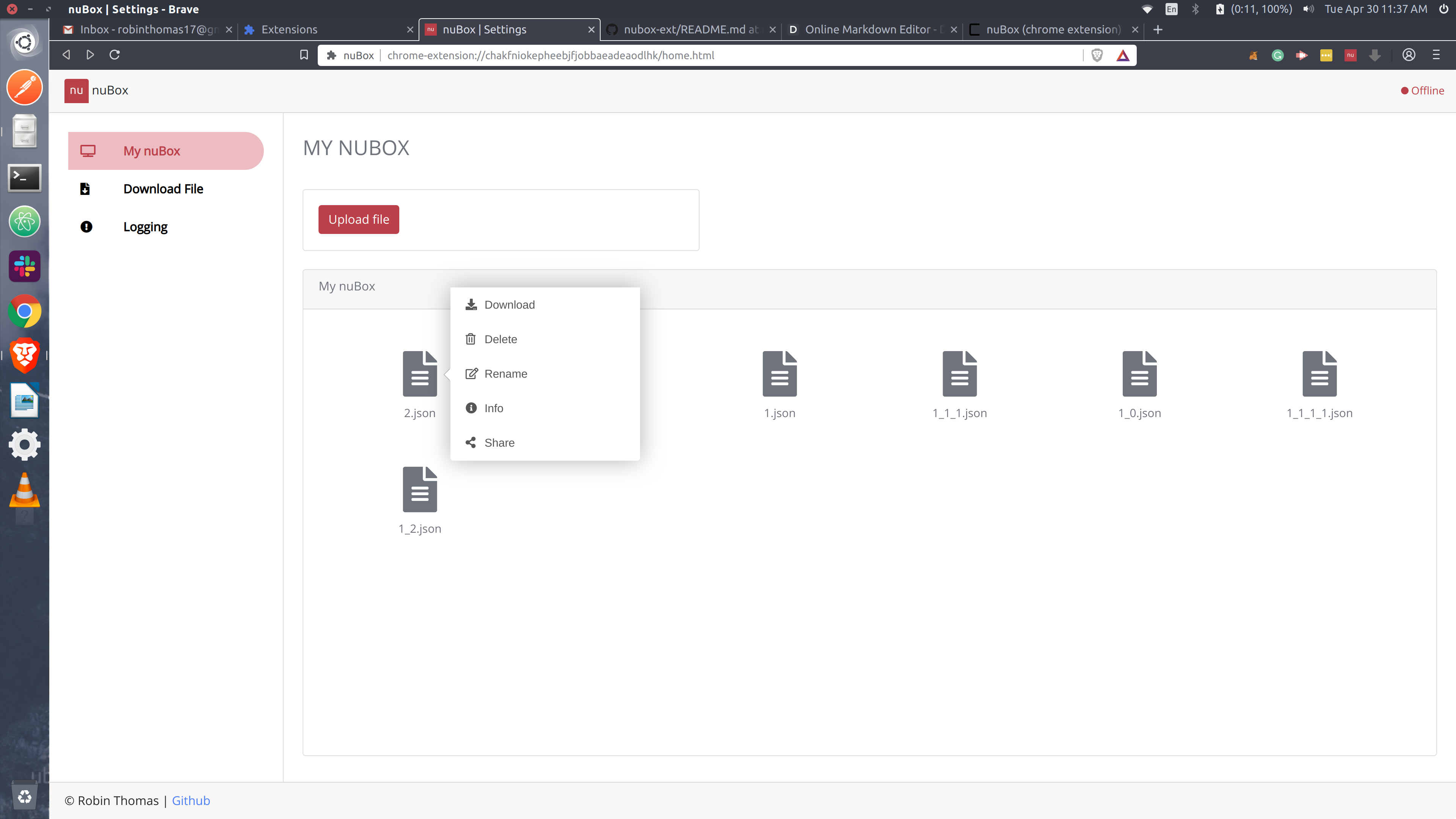Click the Brave Shields lion icon
The width and height of the screenshot is (1456, 819).
coord(1097,55)
